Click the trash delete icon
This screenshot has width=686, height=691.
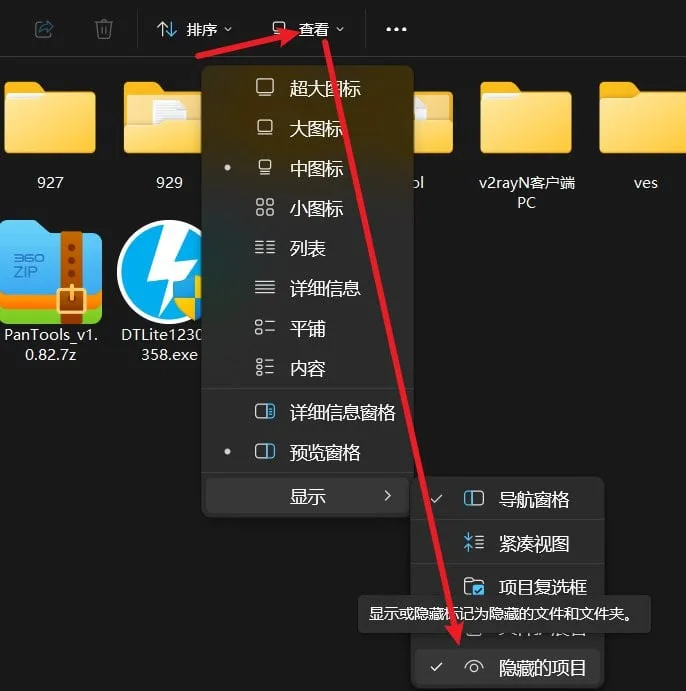pos(104,29)
